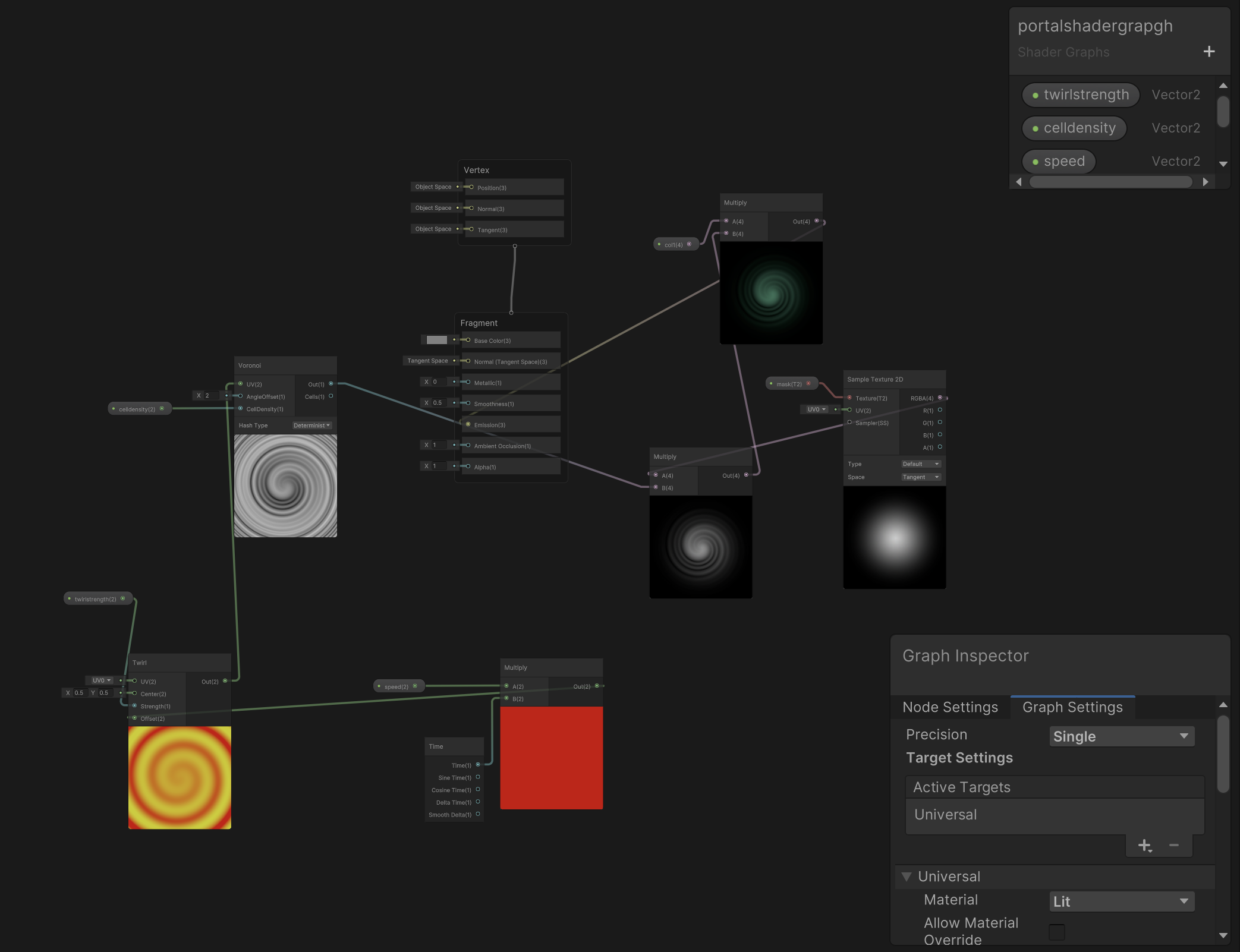Click plus icon to add active target
This screenshot has width=1240, height=952.
(x=1144, y=845)
